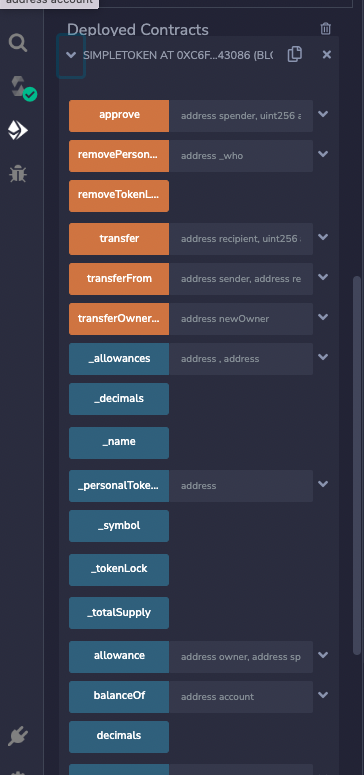
Task: Focus the address newOwner input field
Action: (x=241, y=319)
